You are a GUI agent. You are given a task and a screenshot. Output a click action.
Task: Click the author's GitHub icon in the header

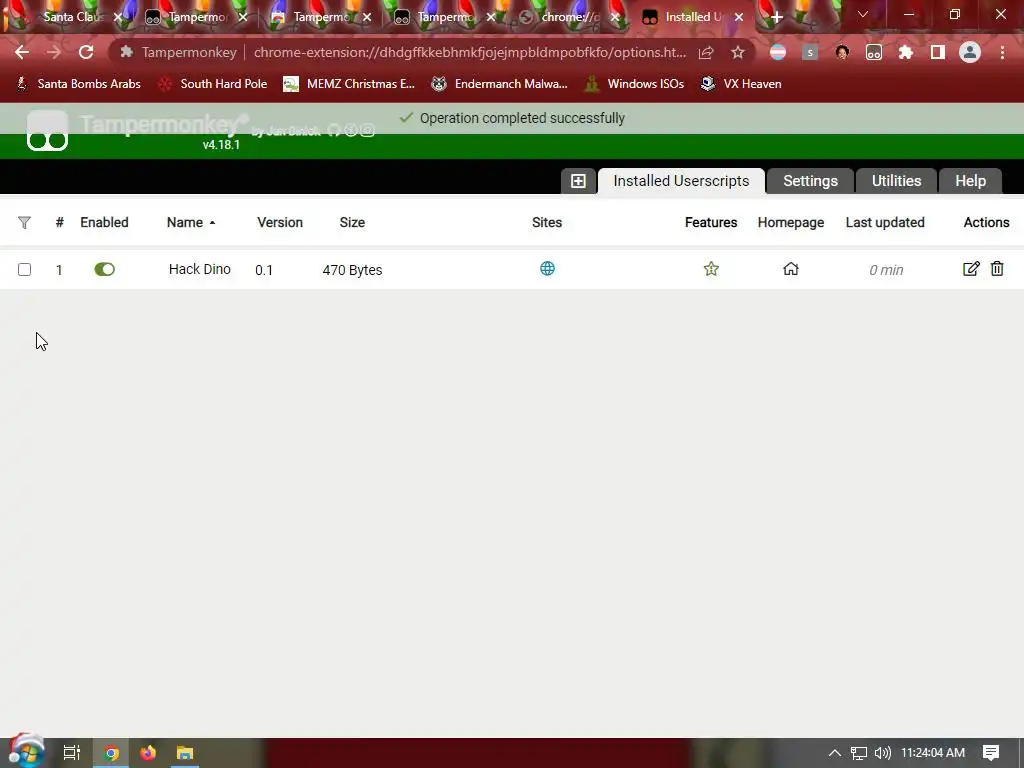(x=334, y=131)
